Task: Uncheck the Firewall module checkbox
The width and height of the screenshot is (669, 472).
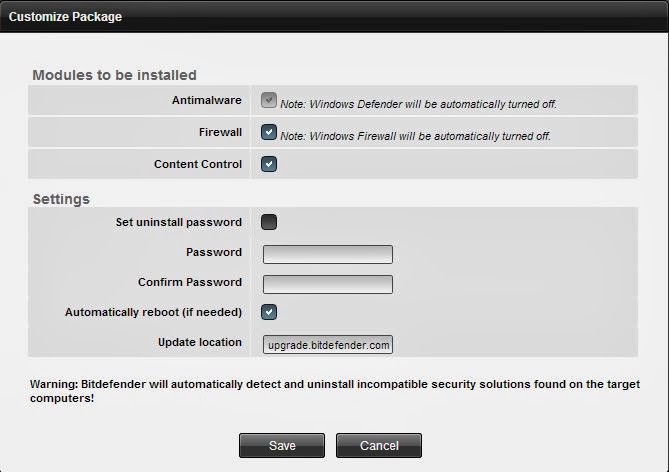Action: pos(268,132)
